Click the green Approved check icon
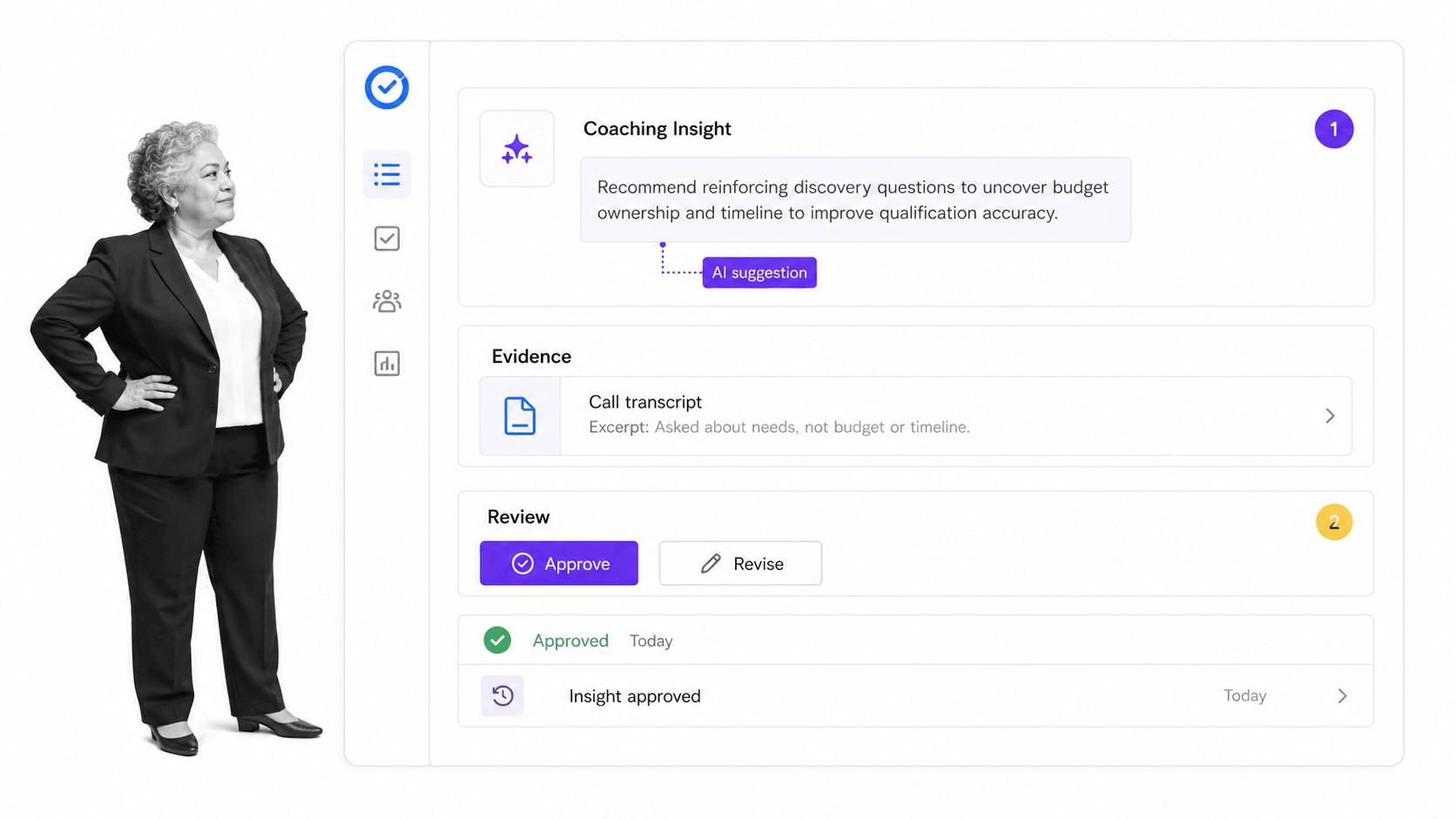1456x819 pixels. pyautogui.click(x=497, y=641)
